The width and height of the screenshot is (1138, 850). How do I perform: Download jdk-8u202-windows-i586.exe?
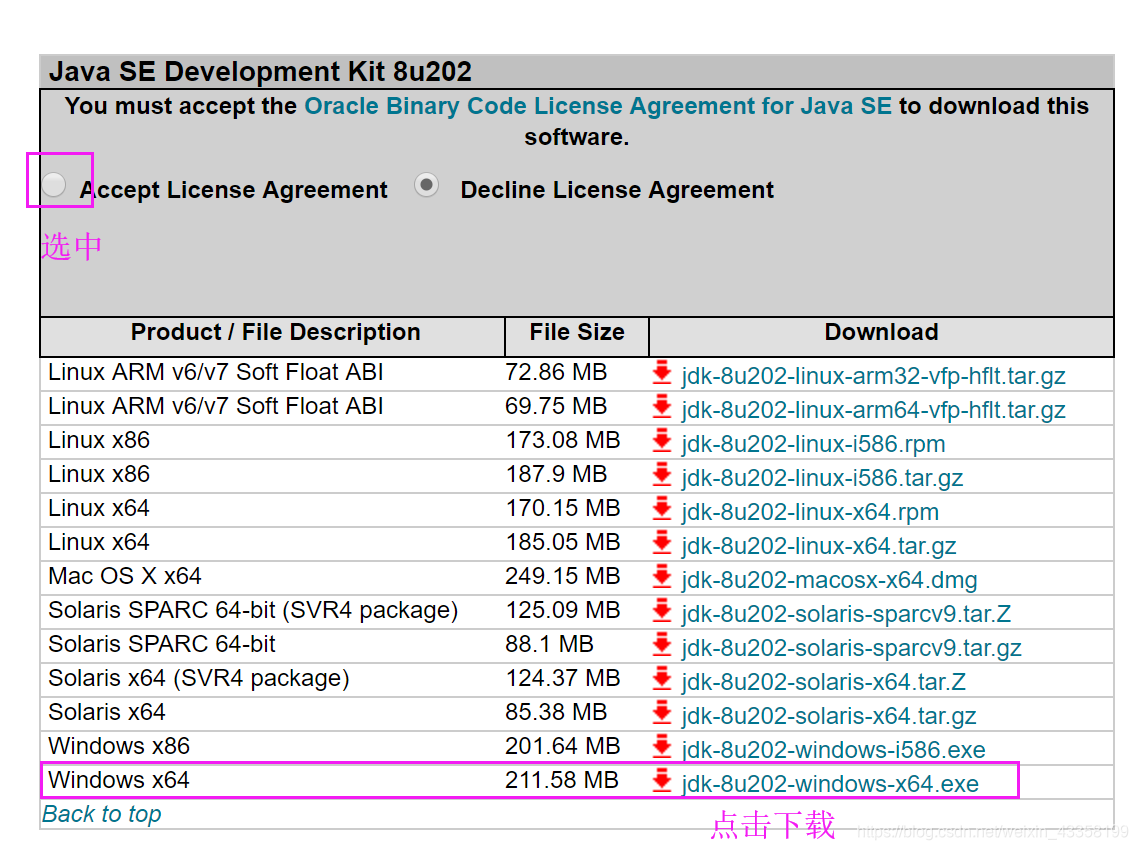click(833, 750)
